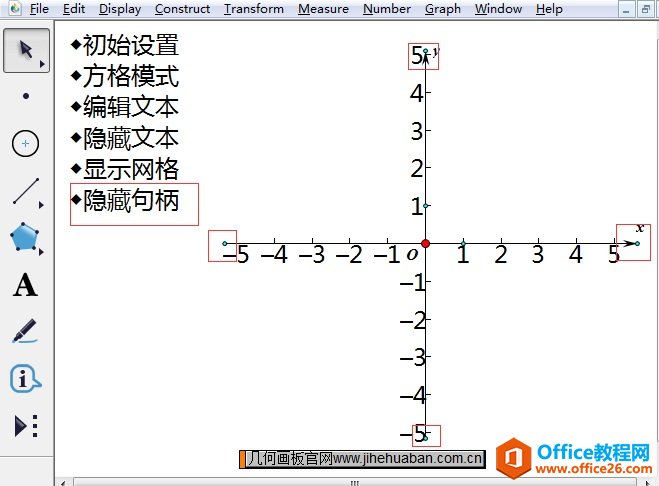
Task: Click the Sketchpad document icon beside File
Action: [15, 8]
